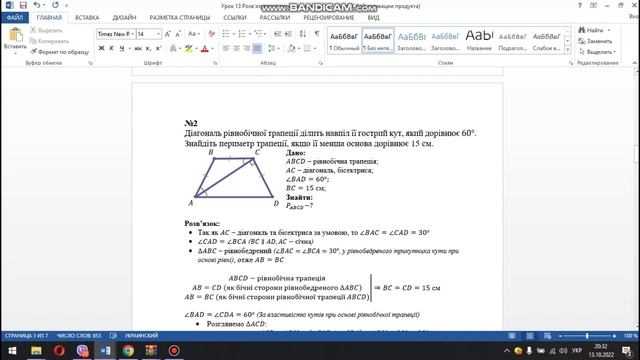Open the bullet list dropdown arrow

(234, 34)
